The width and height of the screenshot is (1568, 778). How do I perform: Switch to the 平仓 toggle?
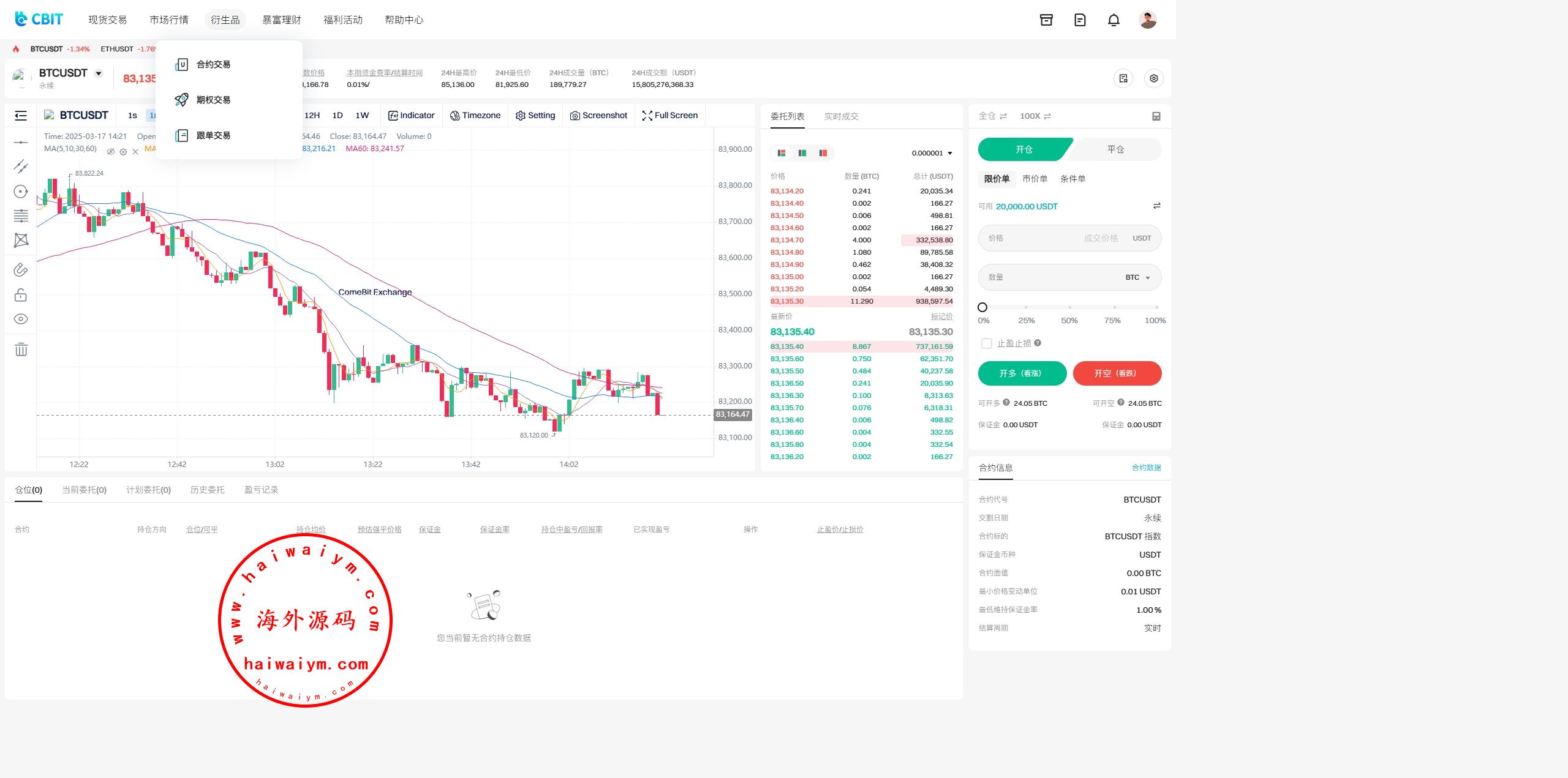(1115, 149)
